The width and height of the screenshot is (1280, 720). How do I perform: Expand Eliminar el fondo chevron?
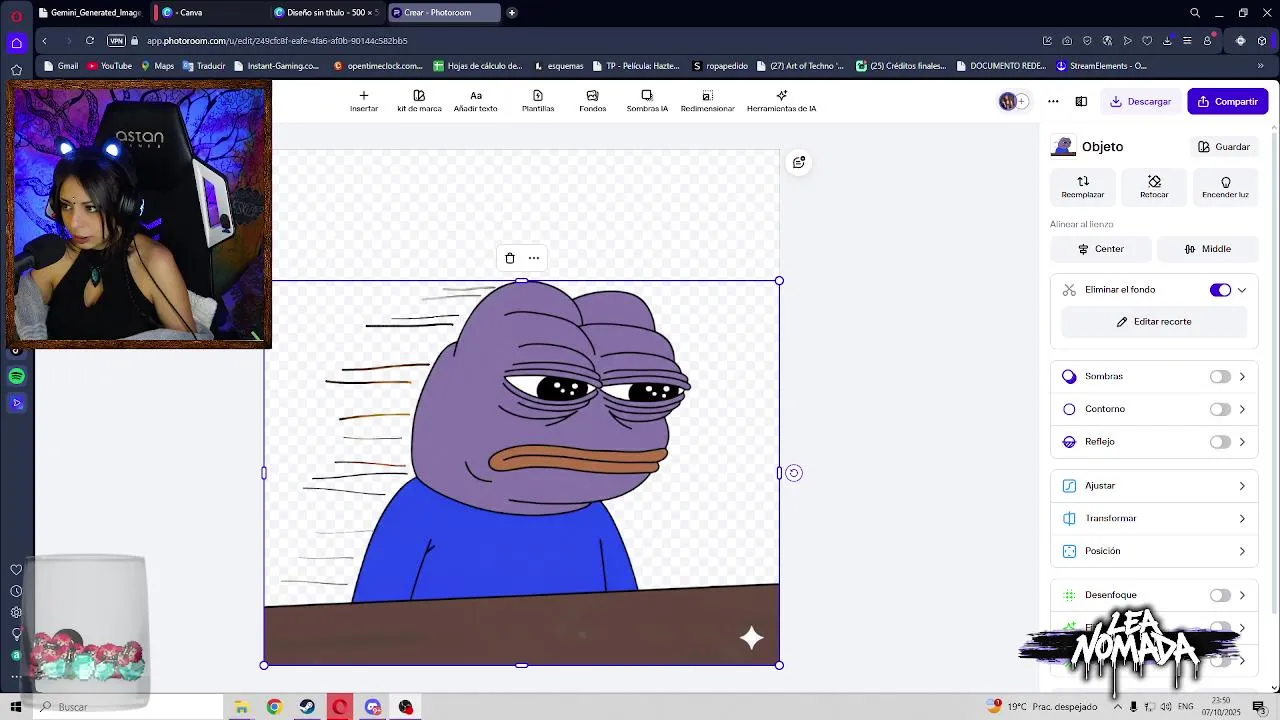click(1242, 290)
